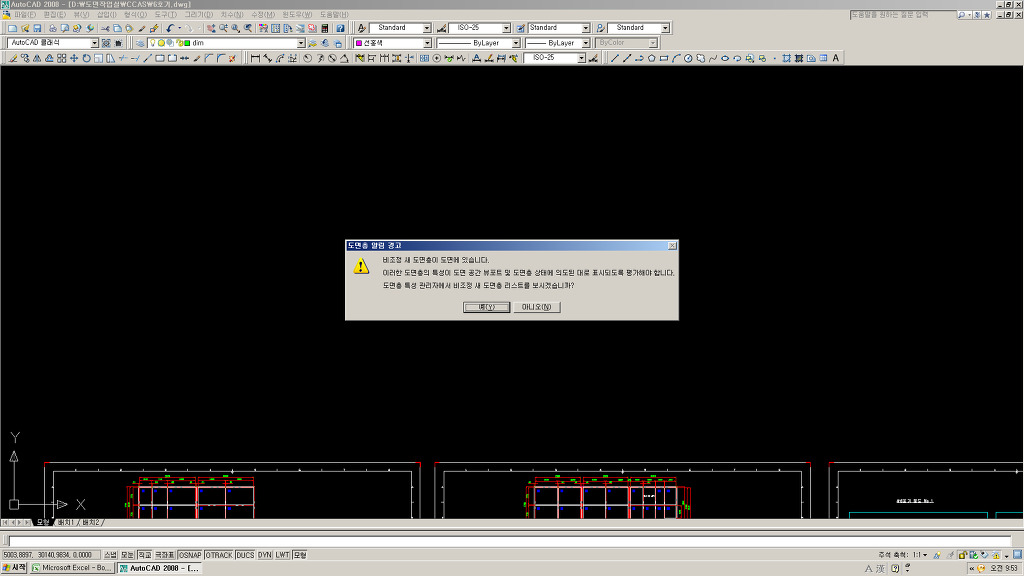1024x576 pixels.
Task: Toggle OSNAP in the status bar
Action: (190, 555)
